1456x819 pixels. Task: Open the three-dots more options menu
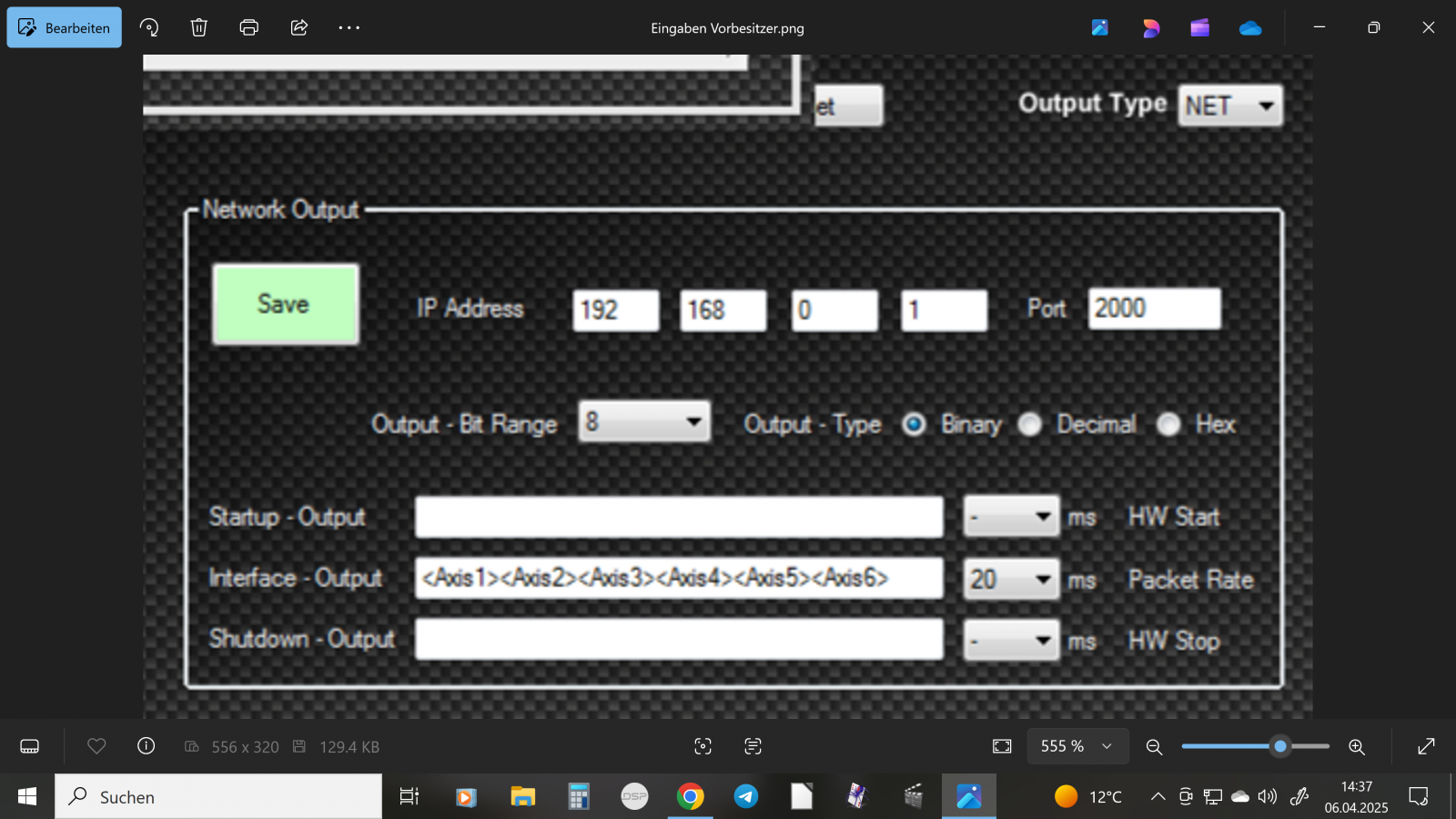coord(349,27)
